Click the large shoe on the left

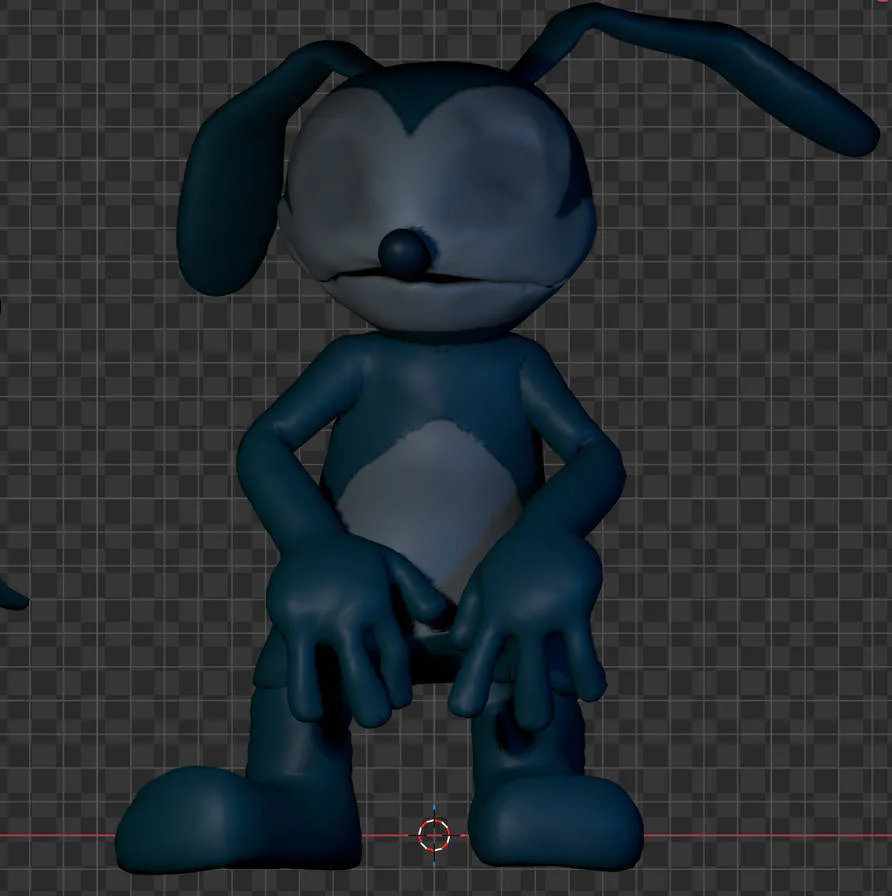(x=238, y=820)
